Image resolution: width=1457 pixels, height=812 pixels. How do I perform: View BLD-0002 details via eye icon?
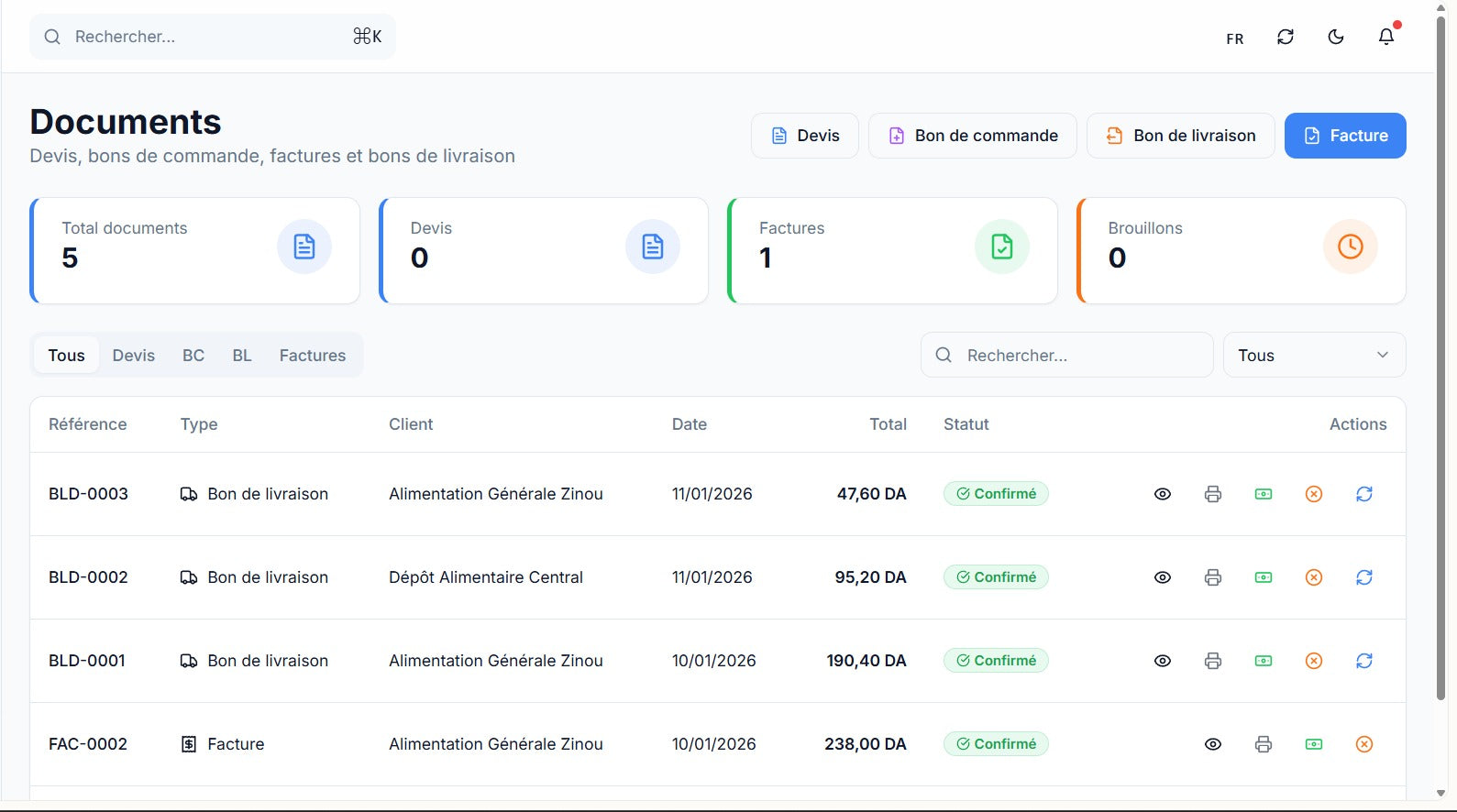tap(1162, 577)
